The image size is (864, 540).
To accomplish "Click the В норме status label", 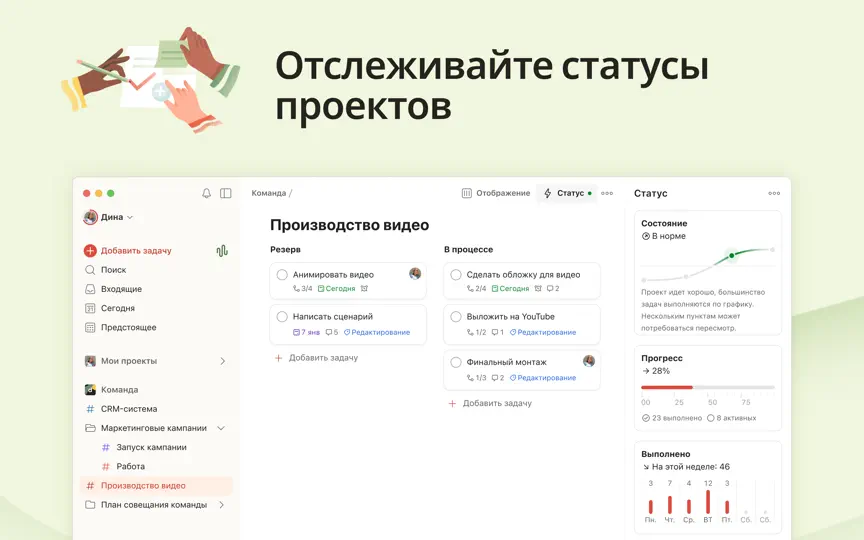I will [x=663, y=236].
